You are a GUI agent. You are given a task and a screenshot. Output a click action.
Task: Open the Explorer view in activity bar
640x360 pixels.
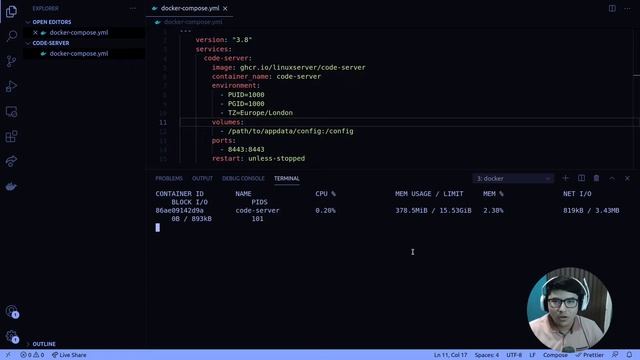(11, 11)
